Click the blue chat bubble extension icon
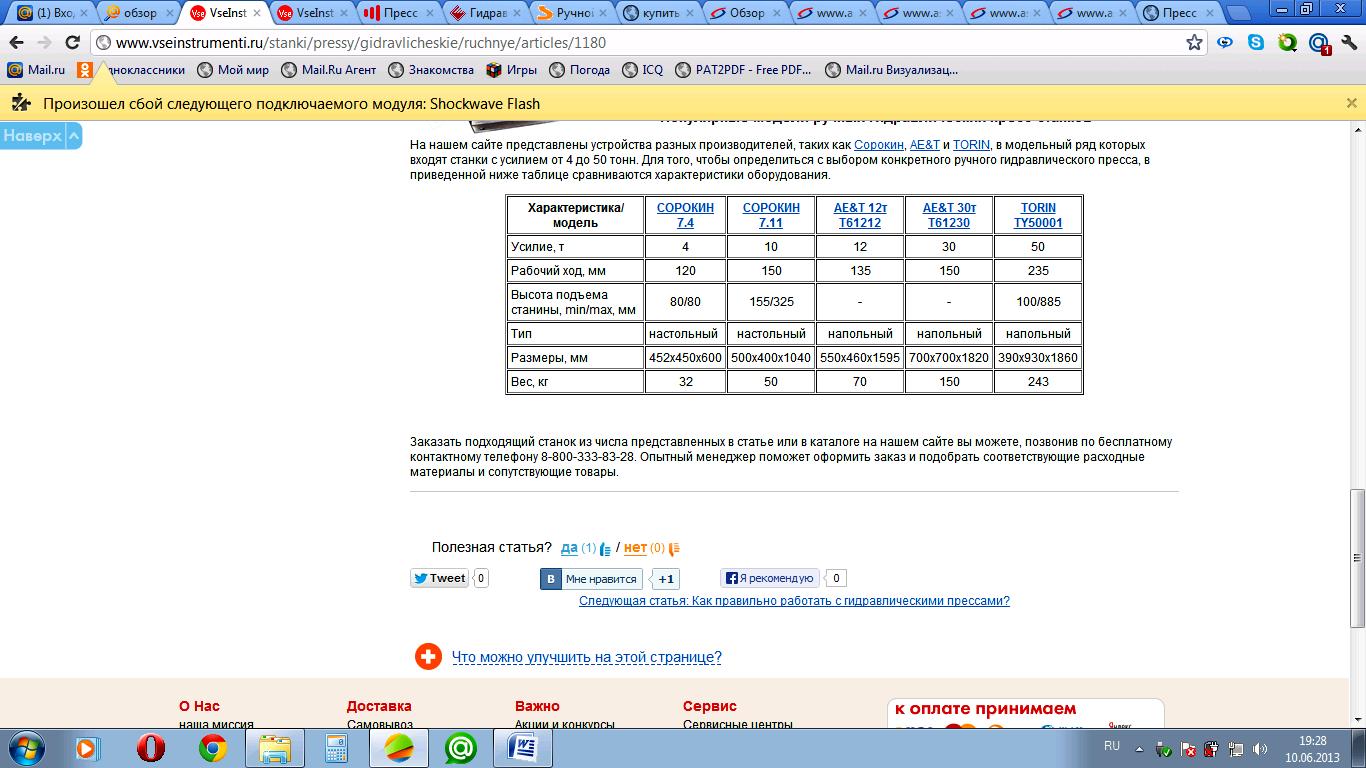1366x768 pixels. point(1225,43)
